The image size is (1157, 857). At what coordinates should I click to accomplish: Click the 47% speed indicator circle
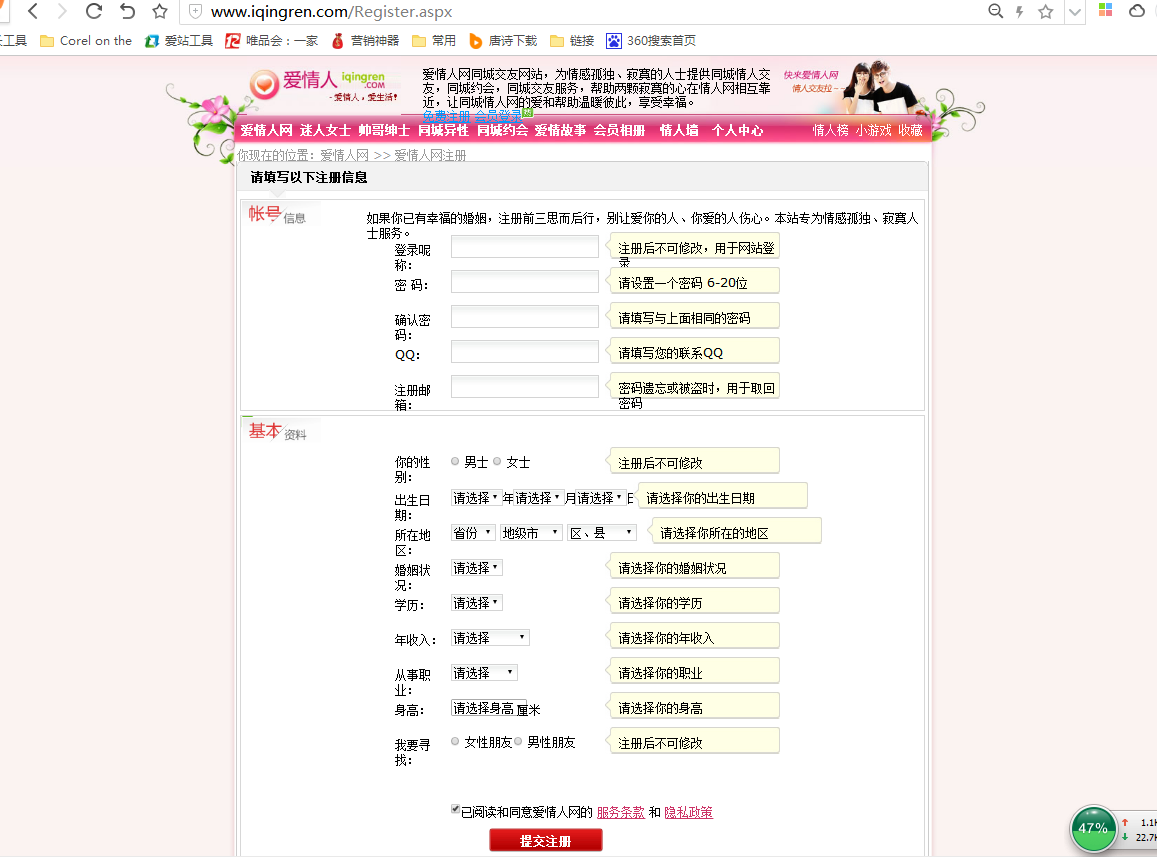(1093, 828)
